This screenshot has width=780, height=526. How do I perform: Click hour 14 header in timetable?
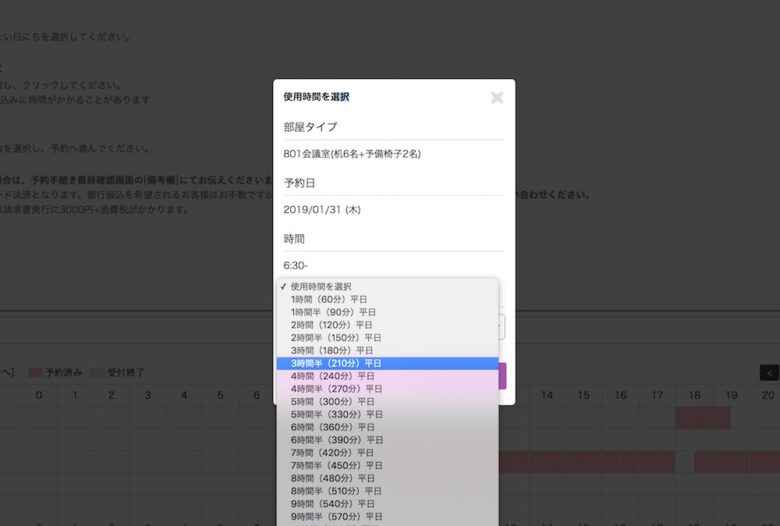tap(547, 395)
